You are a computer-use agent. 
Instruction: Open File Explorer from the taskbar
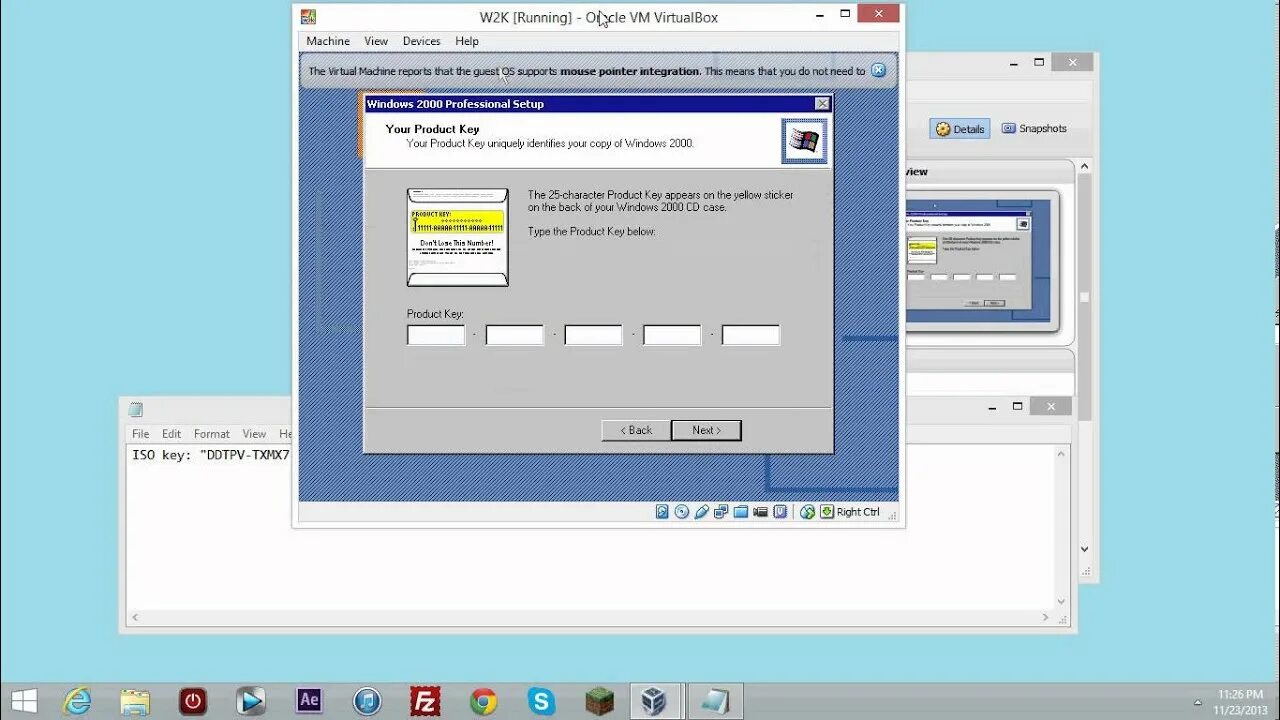coord(135,701)
